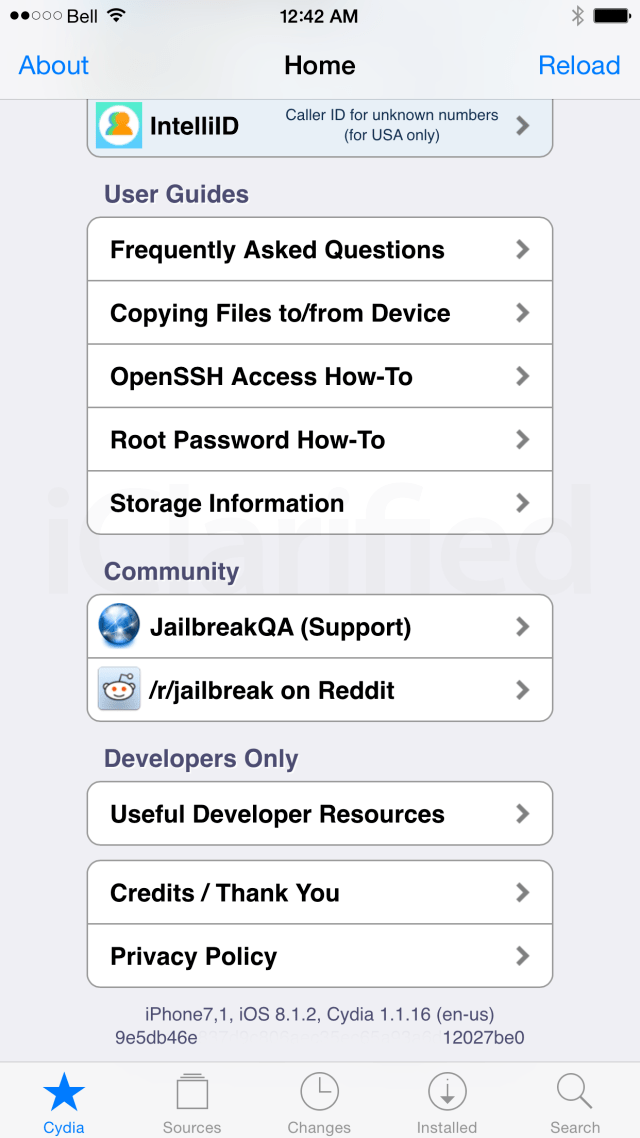
Task: Open Copying Files to/from Device guide
Action: pyautogui.click(x=280, y=313)
